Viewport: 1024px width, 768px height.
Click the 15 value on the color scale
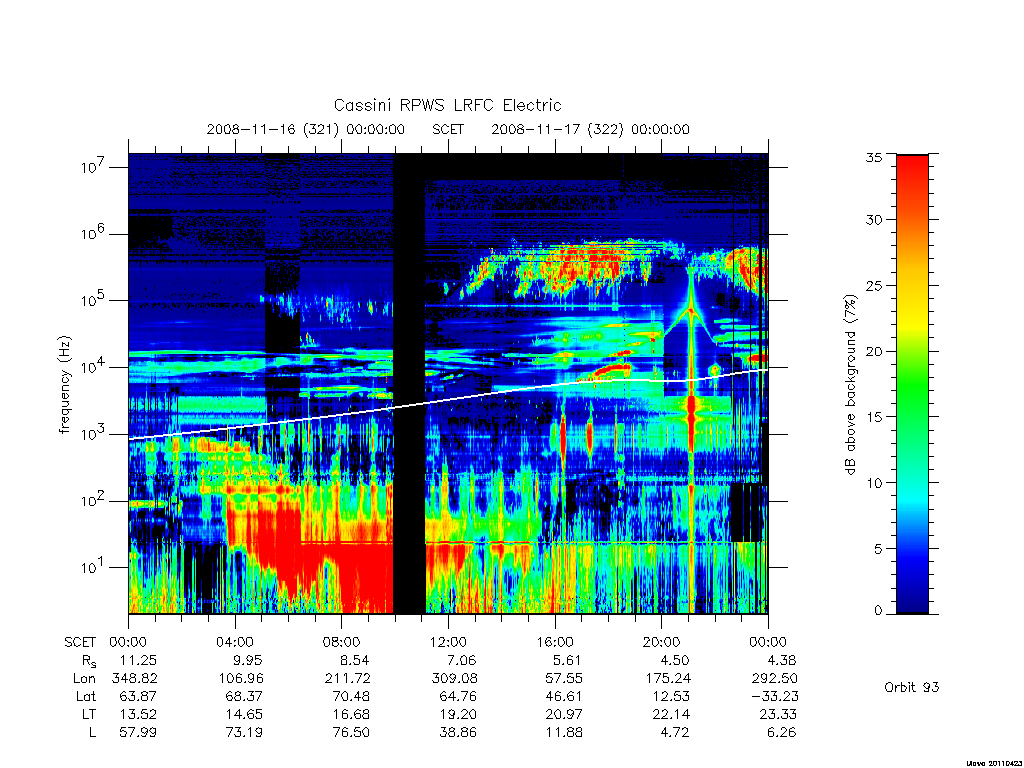[873, 417]
